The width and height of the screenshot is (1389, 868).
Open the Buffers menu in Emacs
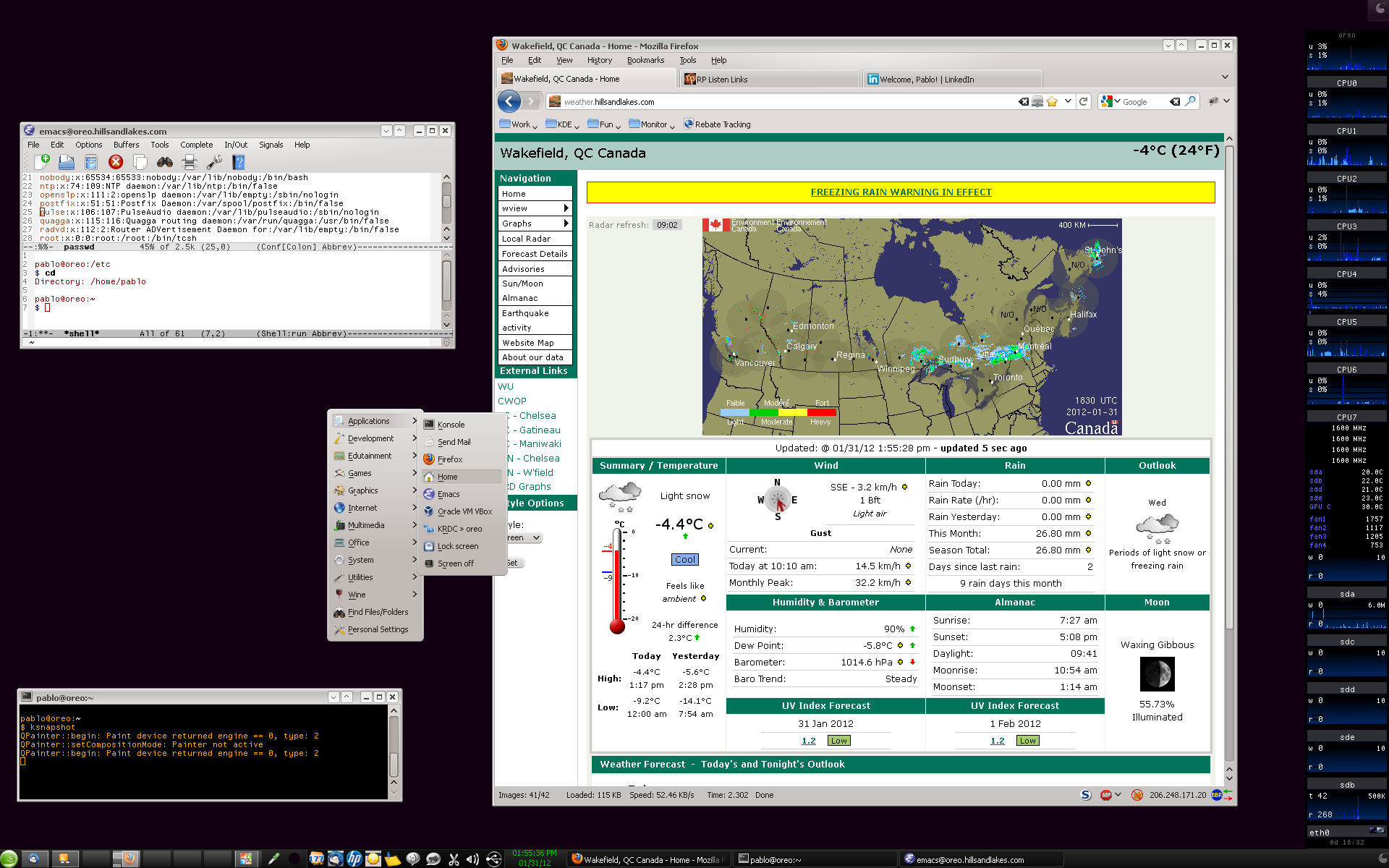(x=126, y=145)
